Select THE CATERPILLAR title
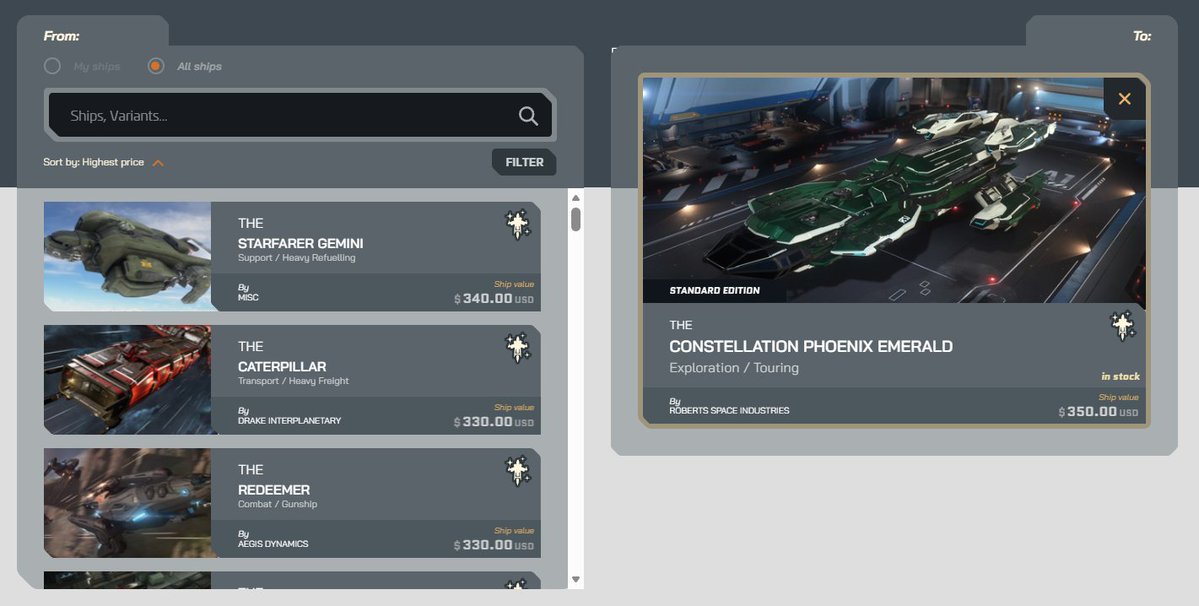1199x606 pixels. coord(282,357)
